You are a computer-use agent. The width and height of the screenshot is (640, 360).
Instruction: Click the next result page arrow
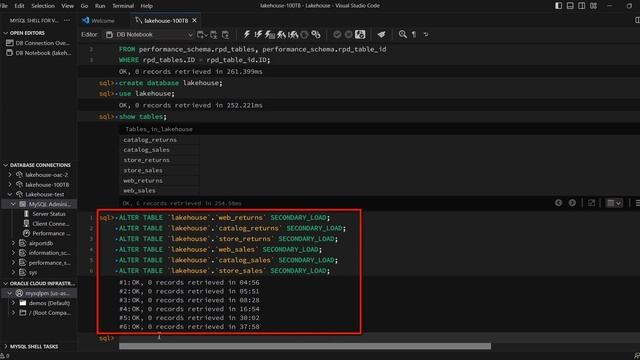click(x=572, y=203)
